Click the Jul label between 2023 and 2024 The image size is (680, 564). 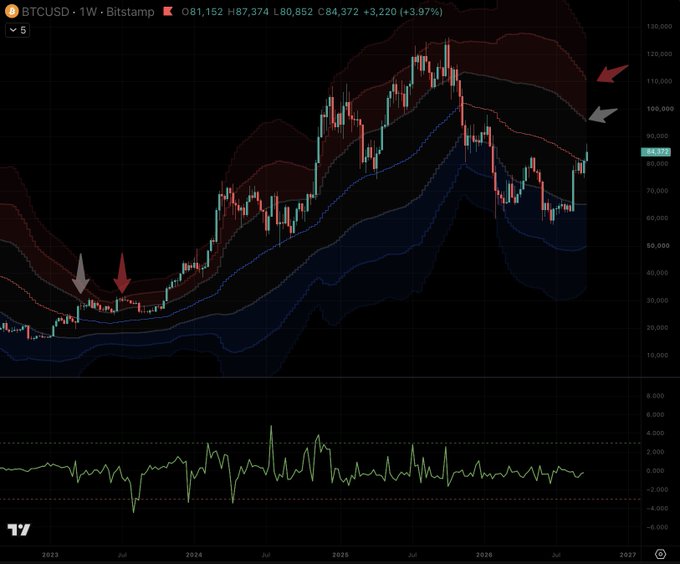point(122,555)
